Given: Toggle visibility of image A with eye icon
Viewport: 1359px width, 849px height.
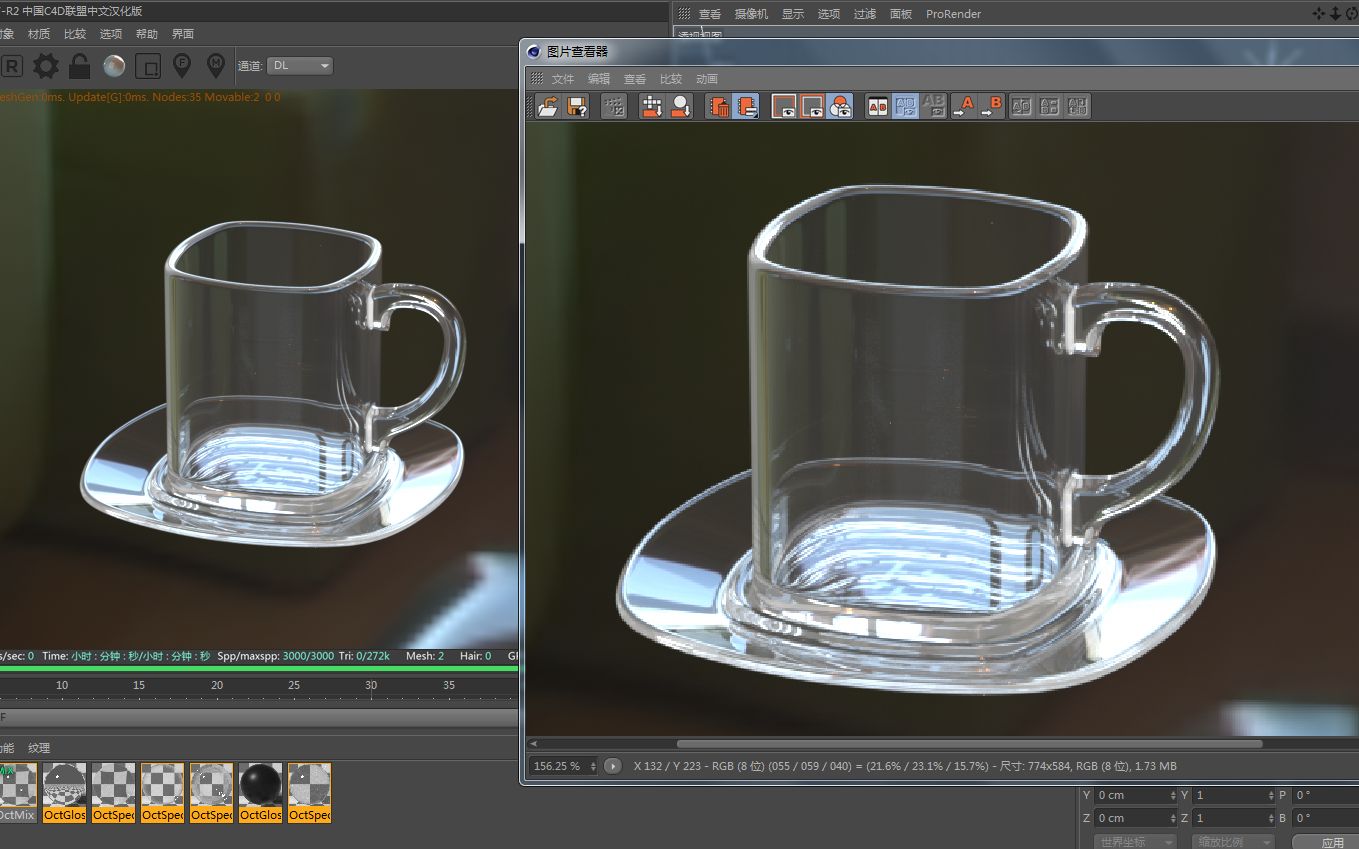Looking at the screenshot, I should [x=782, y=106].
